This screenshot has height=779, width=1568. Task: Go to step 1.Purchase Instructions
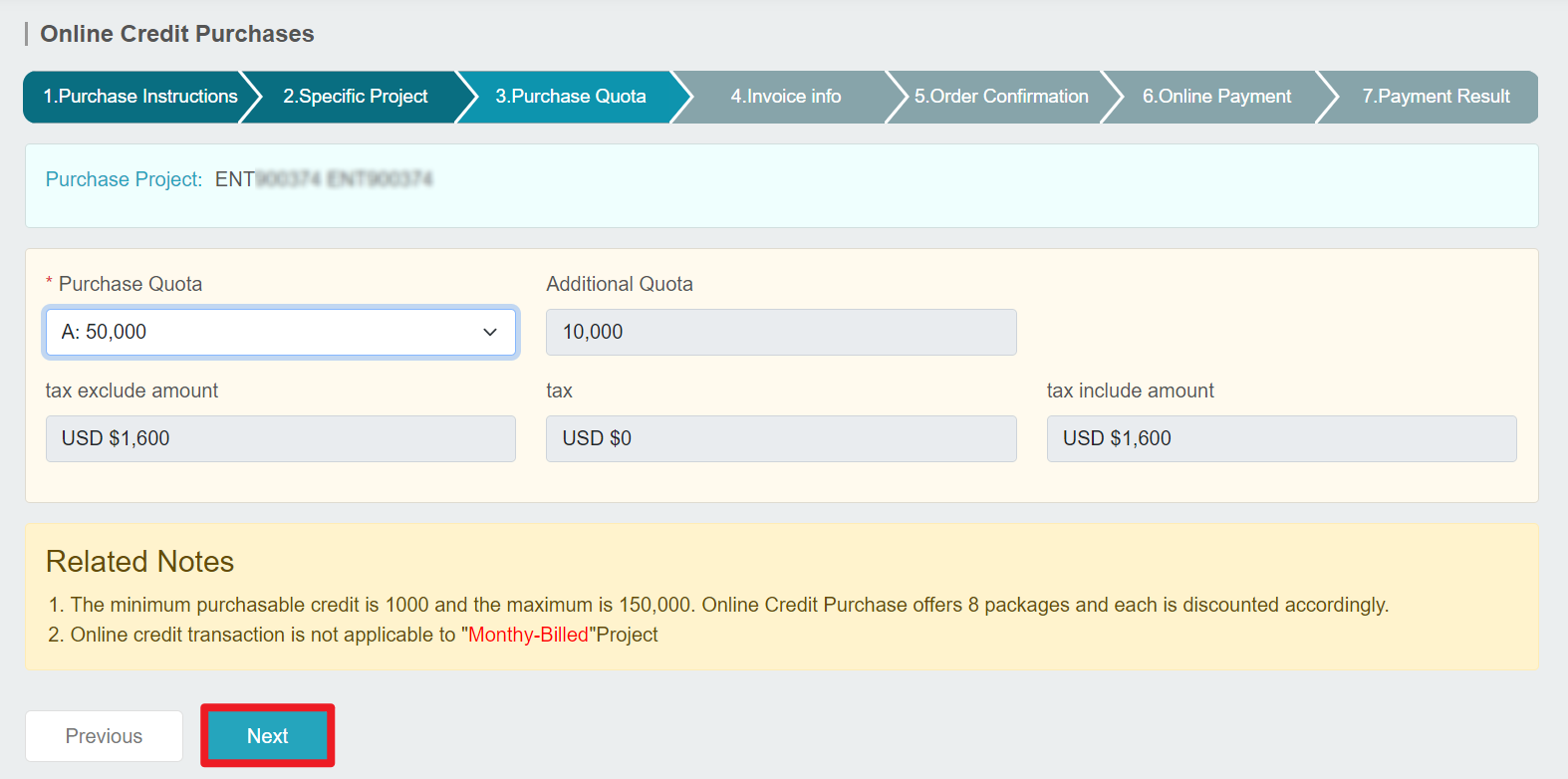(140, 97)
